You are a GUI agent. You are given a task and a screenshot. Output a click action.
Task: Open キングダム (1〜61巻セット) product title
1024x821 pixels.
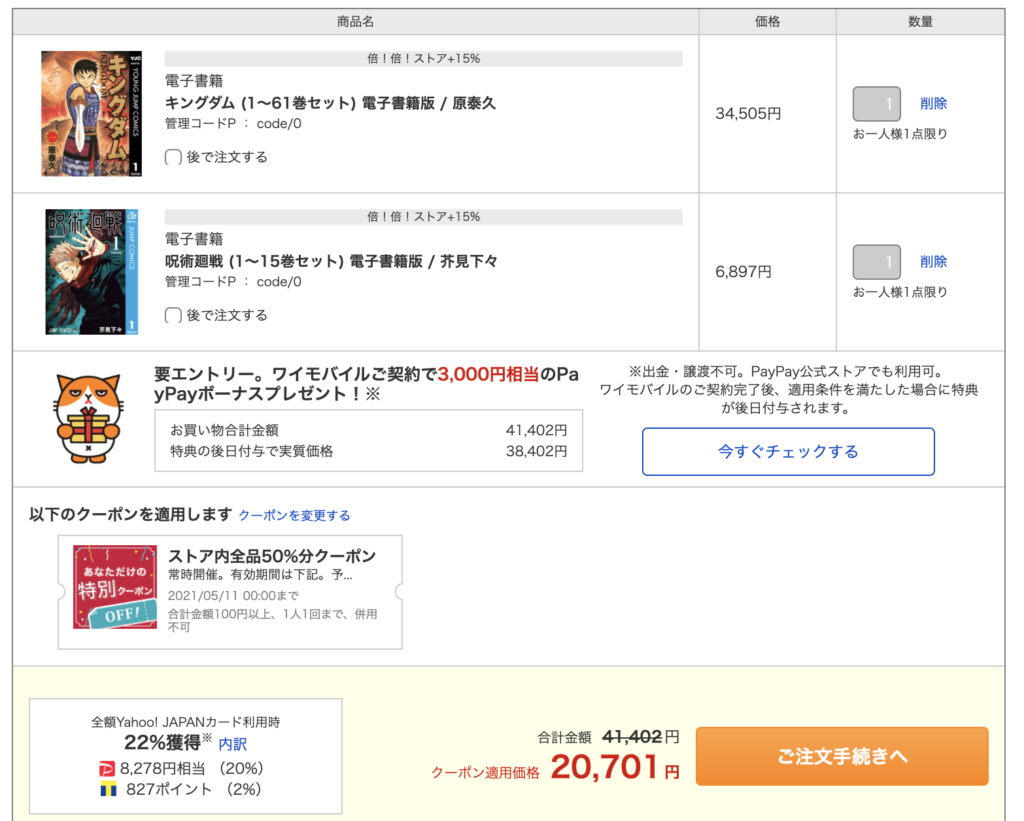point(330,103)
